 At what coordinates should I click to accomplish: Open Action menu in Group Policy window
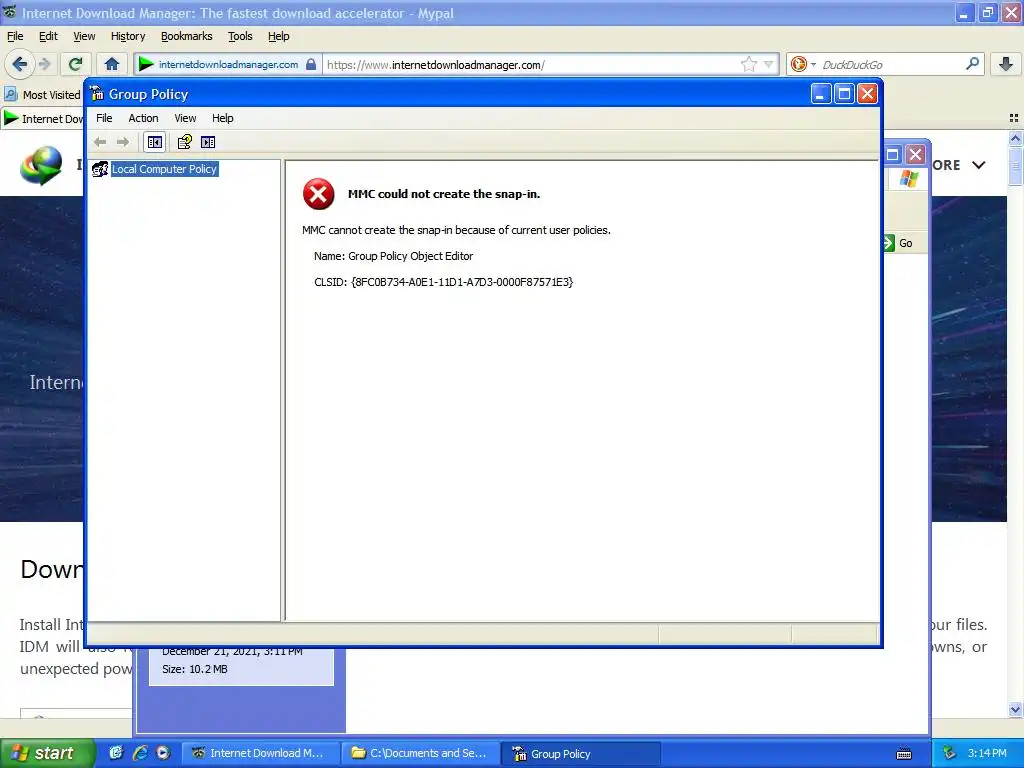coord(143,118)
